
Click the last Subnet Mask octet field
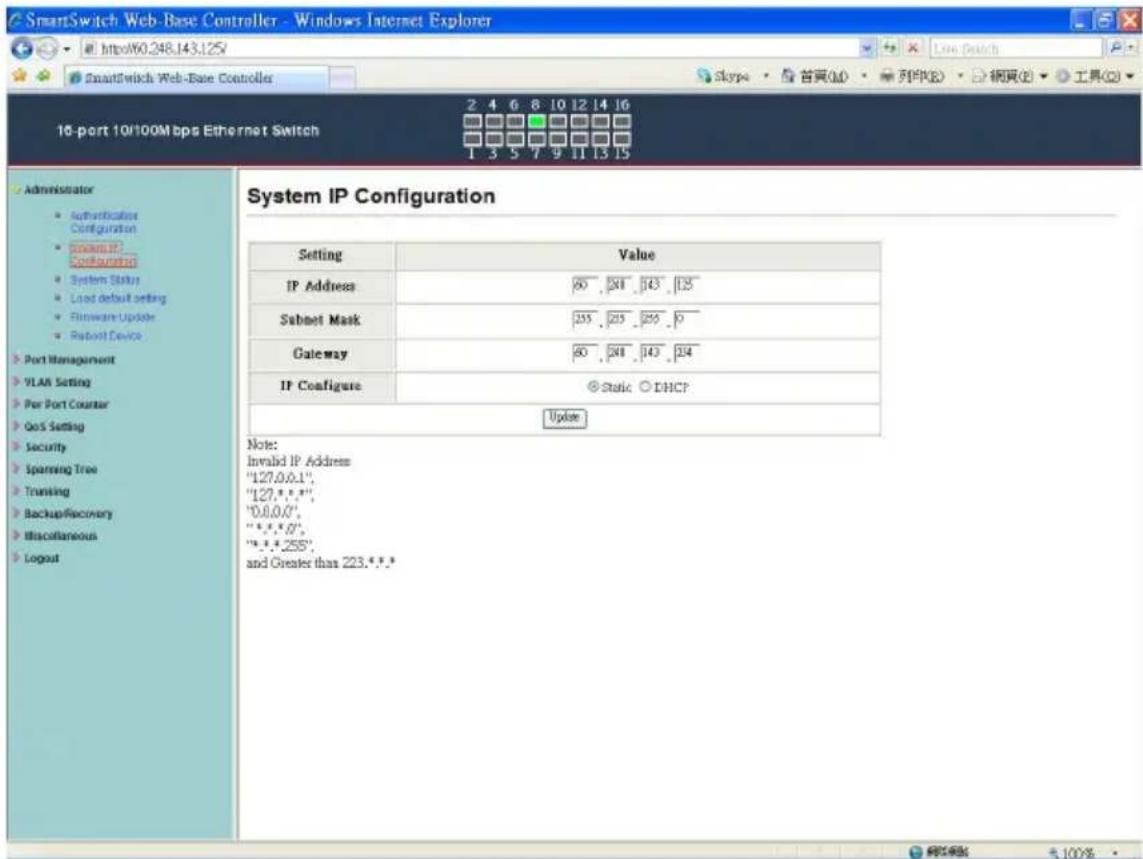(x=687, y=319)
